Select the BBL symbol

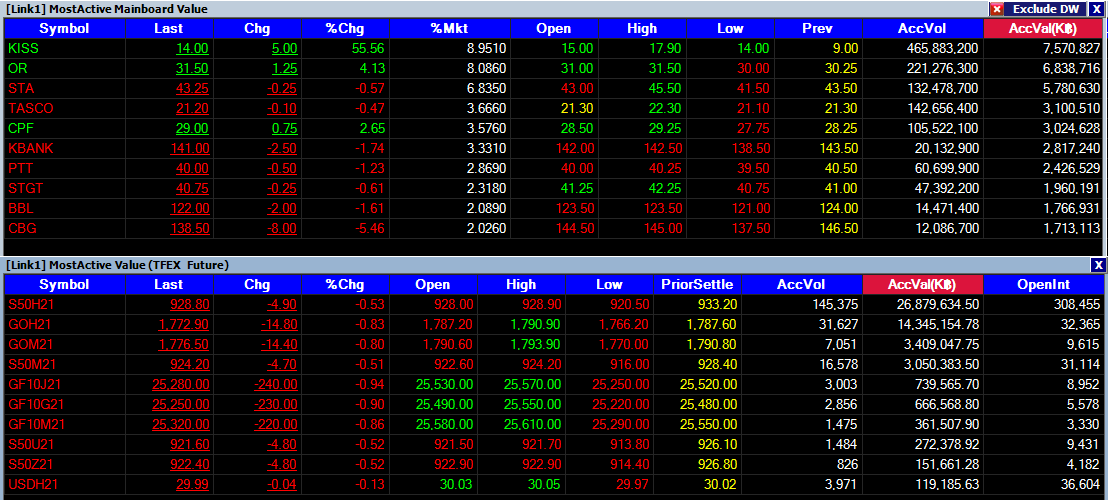tap(20, 209)
